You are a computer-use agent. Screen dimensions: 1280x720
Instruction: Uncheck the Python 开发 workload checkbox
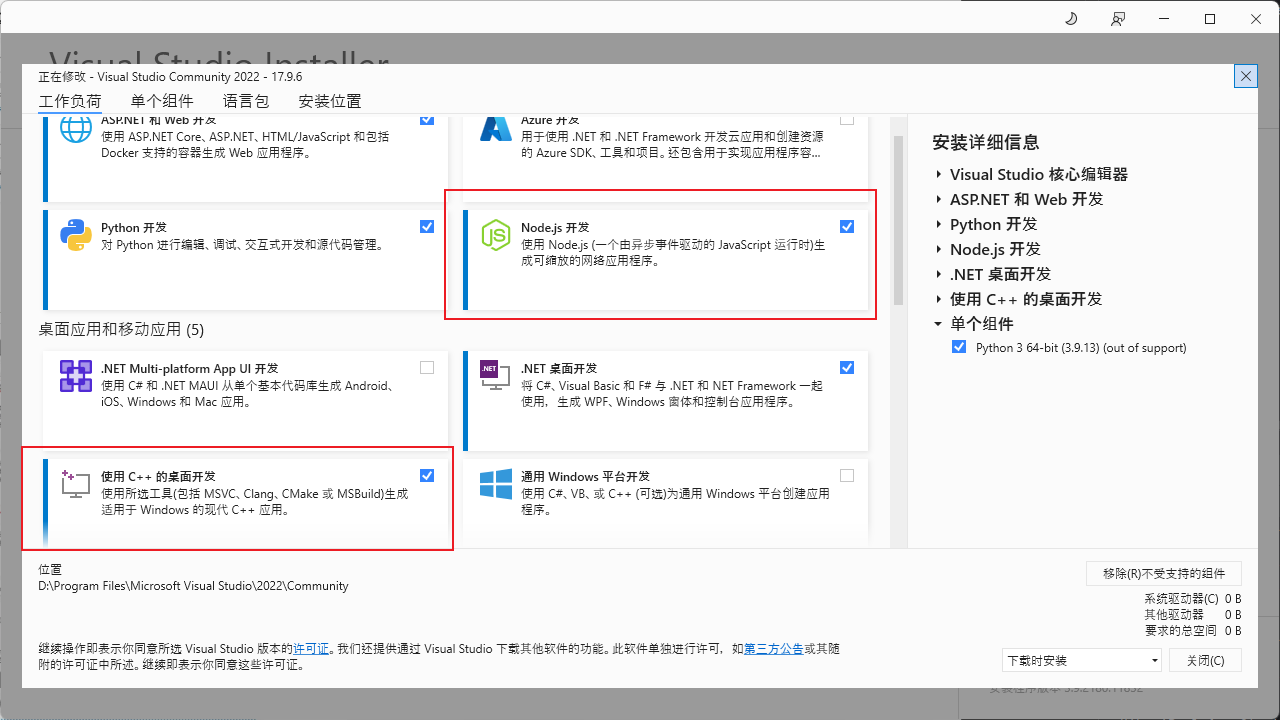[x=427, y=227]
